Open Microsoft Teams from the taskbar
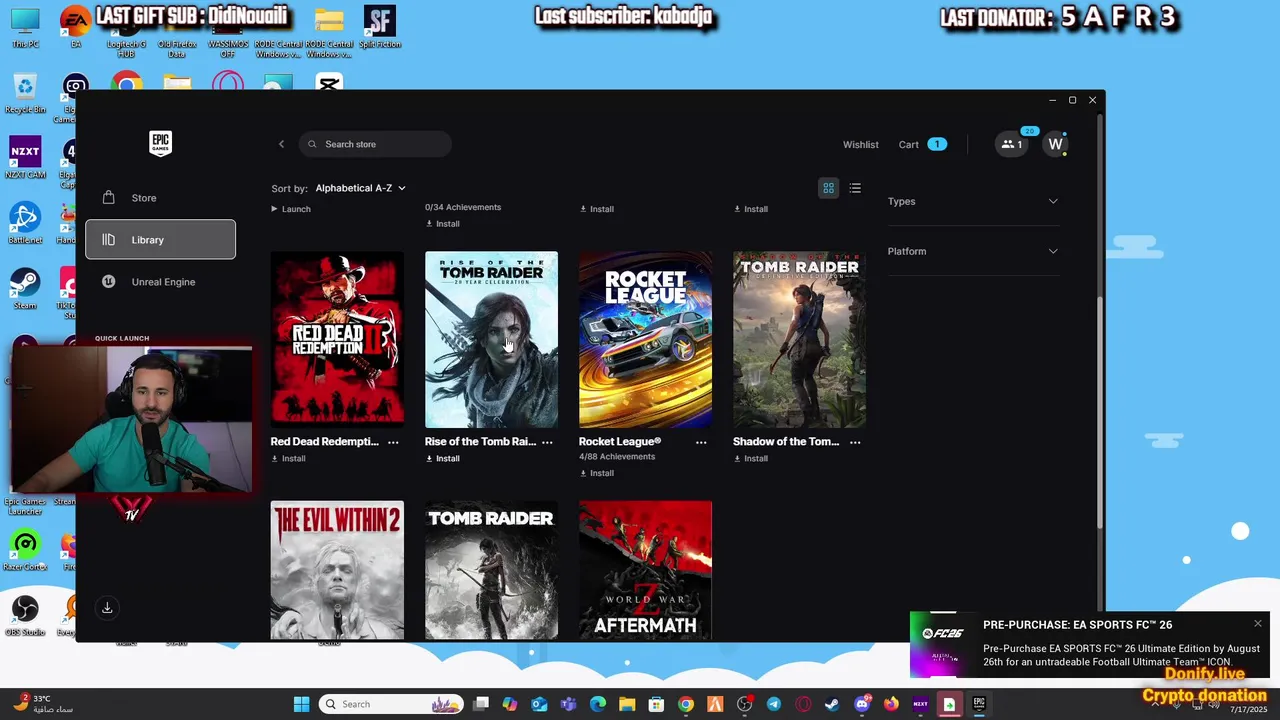Viewport: 1280px width, 720px height. [568, 704]
